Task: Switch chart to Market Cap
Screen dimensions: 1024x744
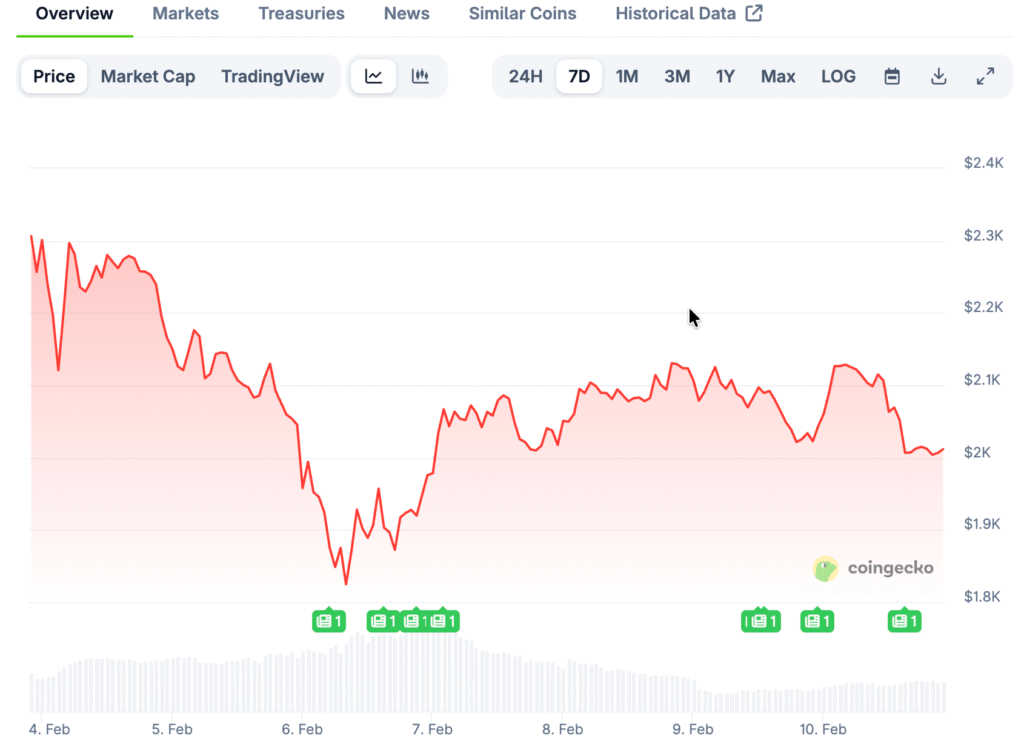Action: click(148, 77)
